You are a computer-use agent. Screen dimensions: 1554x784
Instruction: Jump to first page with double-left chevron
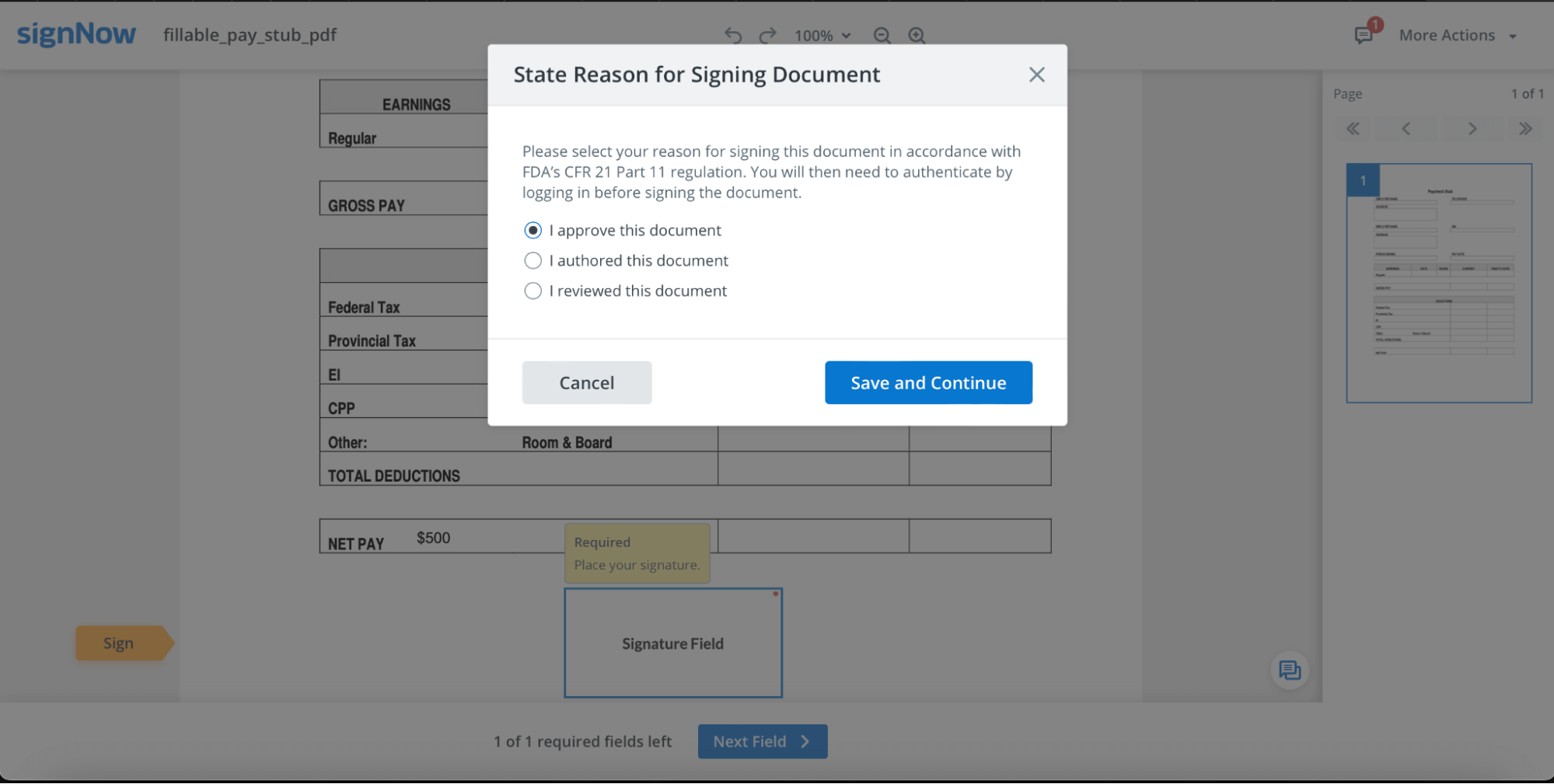(1353, 128)
